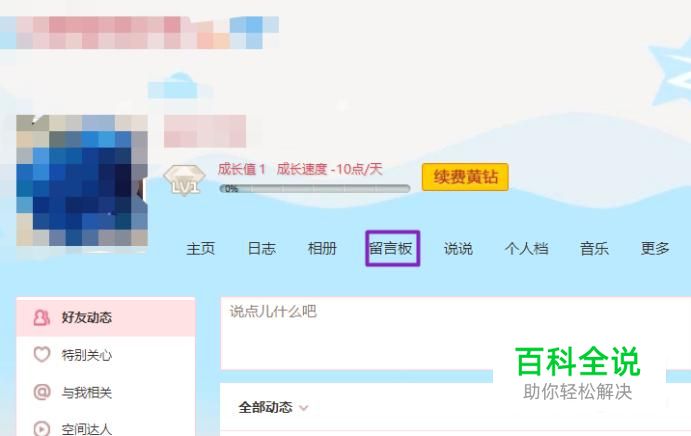Open the 说说 tab
This screenshot has width=691, height=436.
[x=458, y=249]
